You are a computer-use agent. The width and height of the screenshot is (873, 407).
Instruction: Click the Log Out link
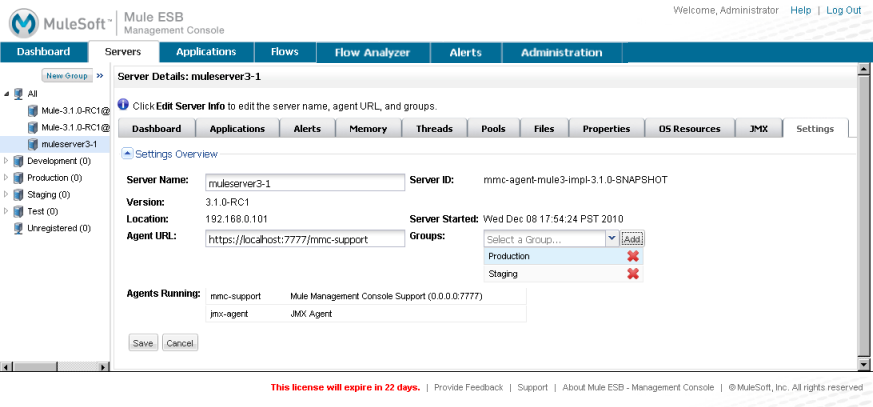pos(843,10)
